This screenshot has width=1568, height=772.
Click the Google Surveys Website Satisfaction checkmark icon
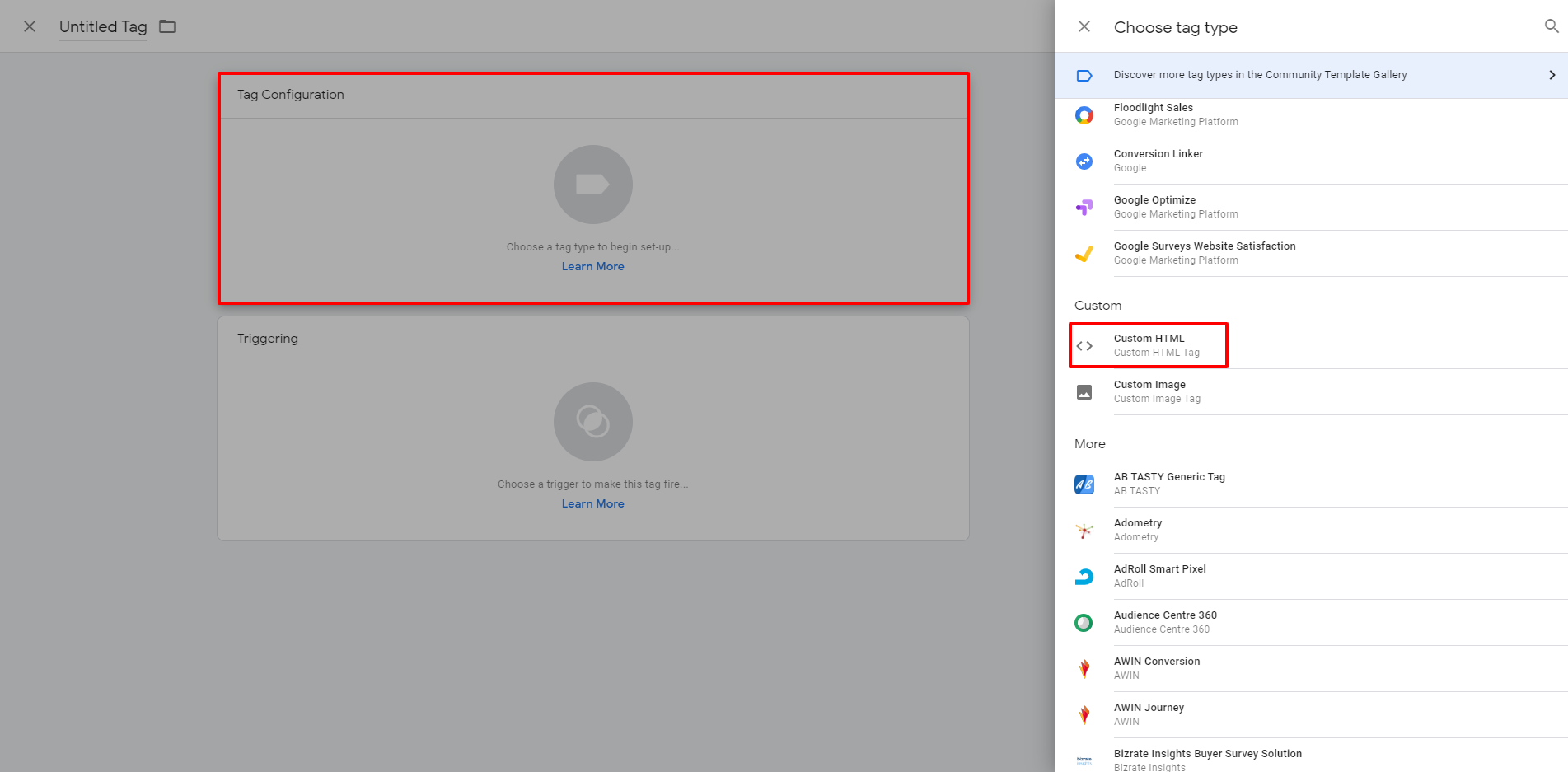click(x=1084, y=253)
